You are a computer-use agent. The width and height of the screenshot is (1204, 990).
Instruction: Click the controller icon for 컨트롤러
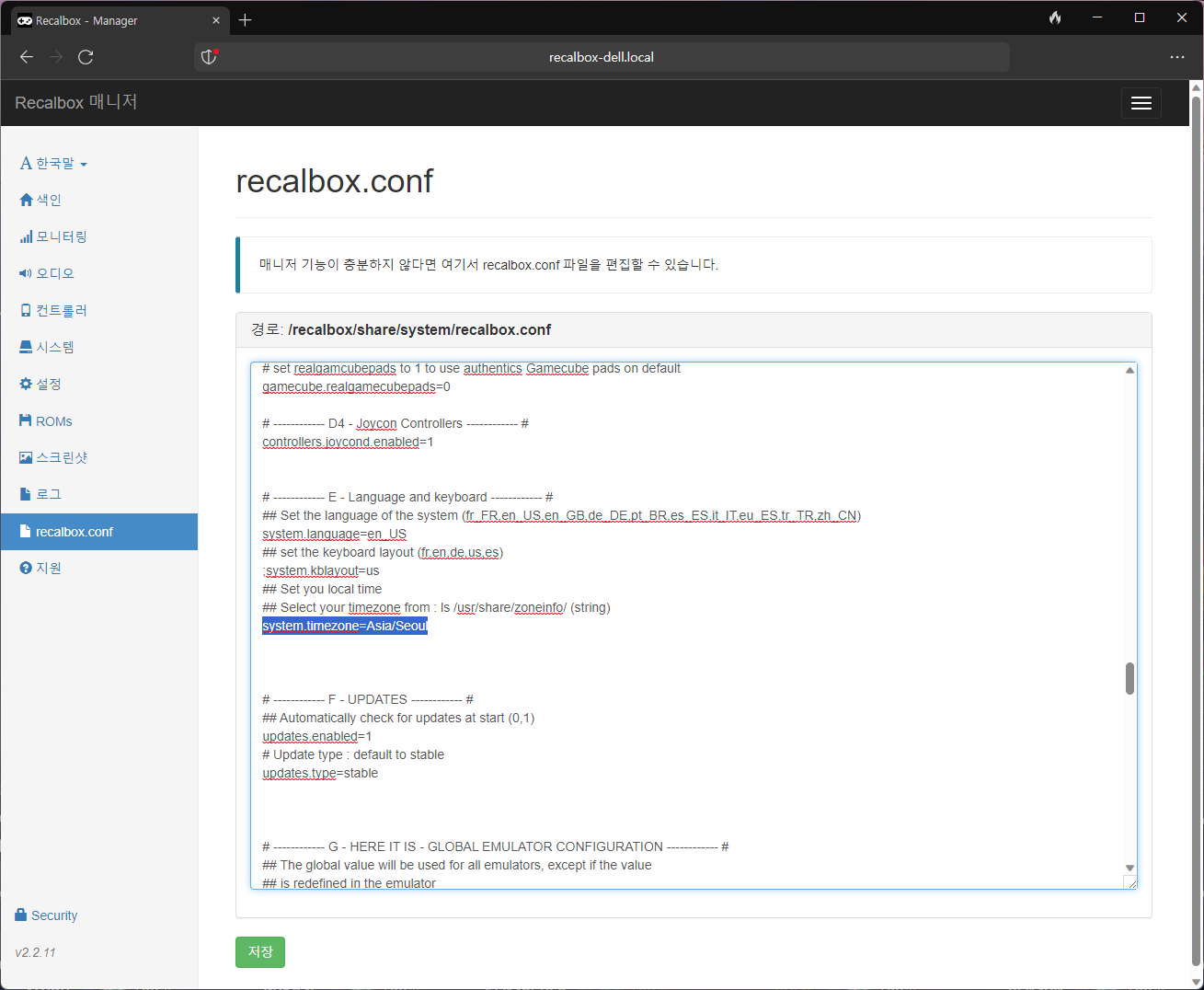click(27, 311)
